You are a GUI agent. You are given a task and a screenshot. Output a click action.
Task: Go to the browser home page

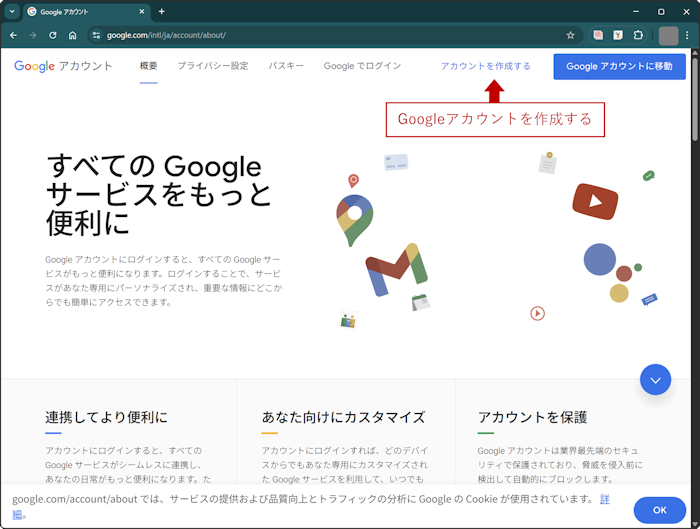pyautogui.click(x=72, y=35)
